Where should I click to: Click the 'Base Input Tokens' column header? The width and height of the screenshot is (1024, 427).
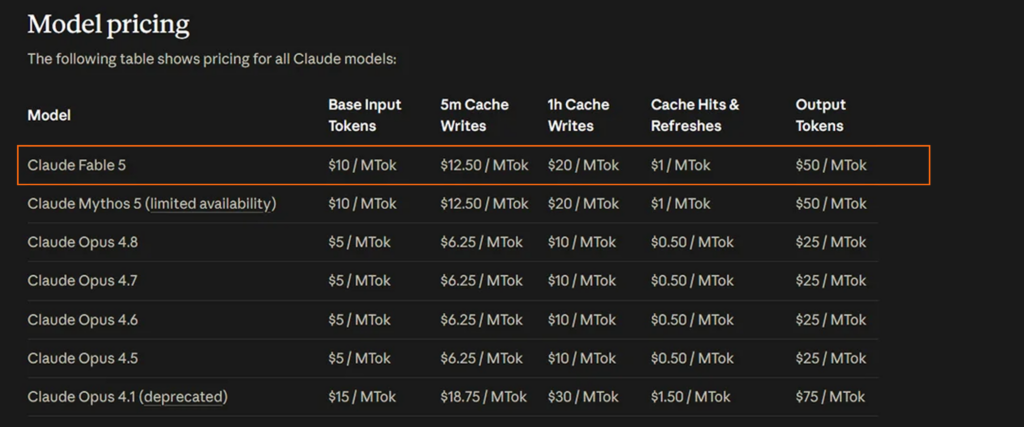tap(364, 116)
